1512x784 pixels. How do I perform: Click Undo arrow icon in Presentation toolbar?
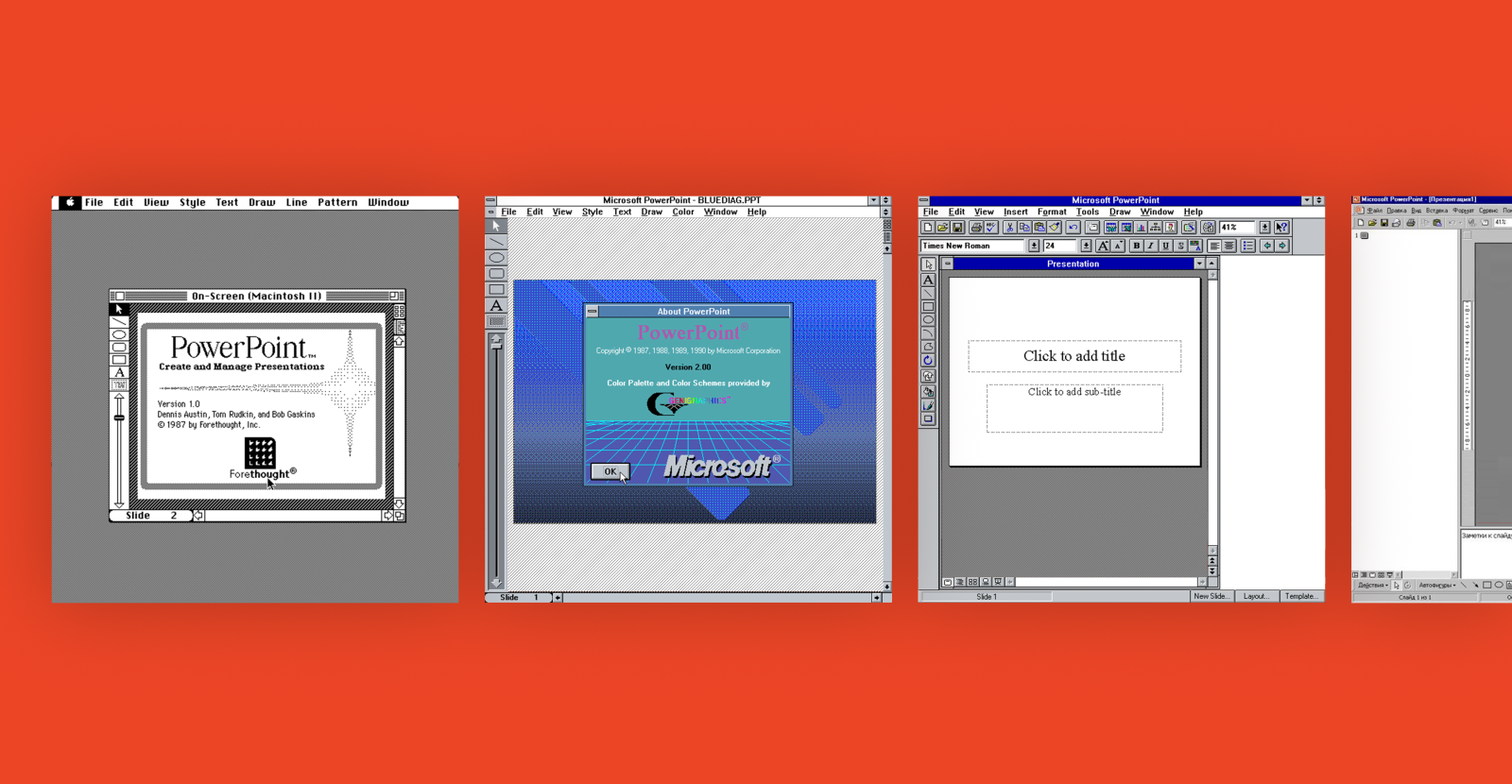pyautogui.click(x=1073, y=228)
